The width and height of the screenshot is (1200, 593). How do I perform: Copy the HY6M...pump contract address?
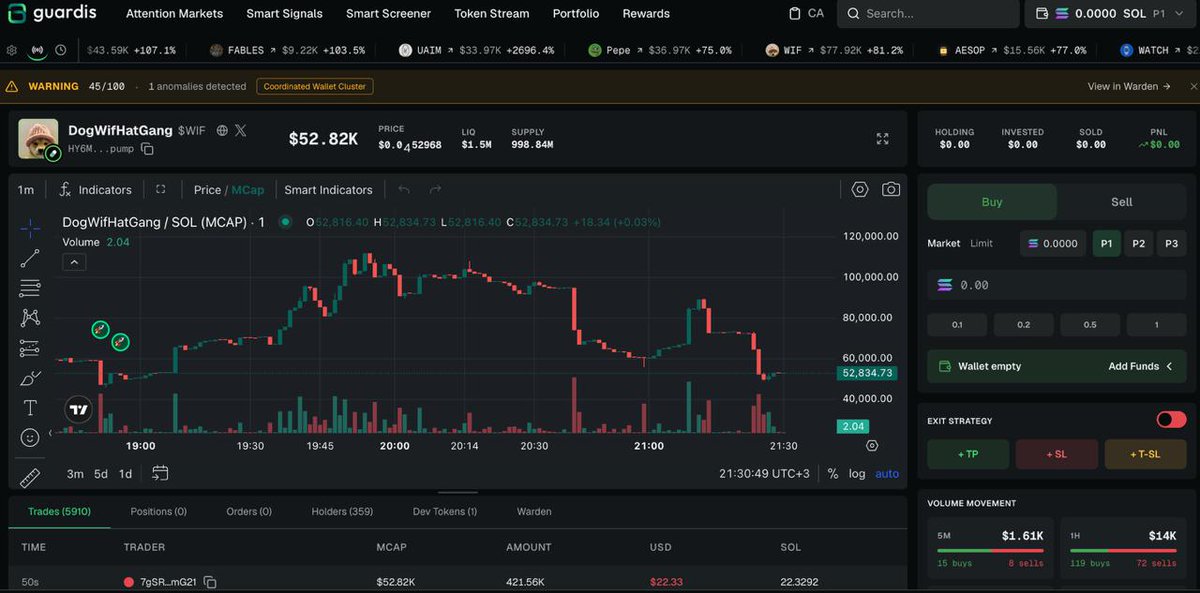point(147,149)
